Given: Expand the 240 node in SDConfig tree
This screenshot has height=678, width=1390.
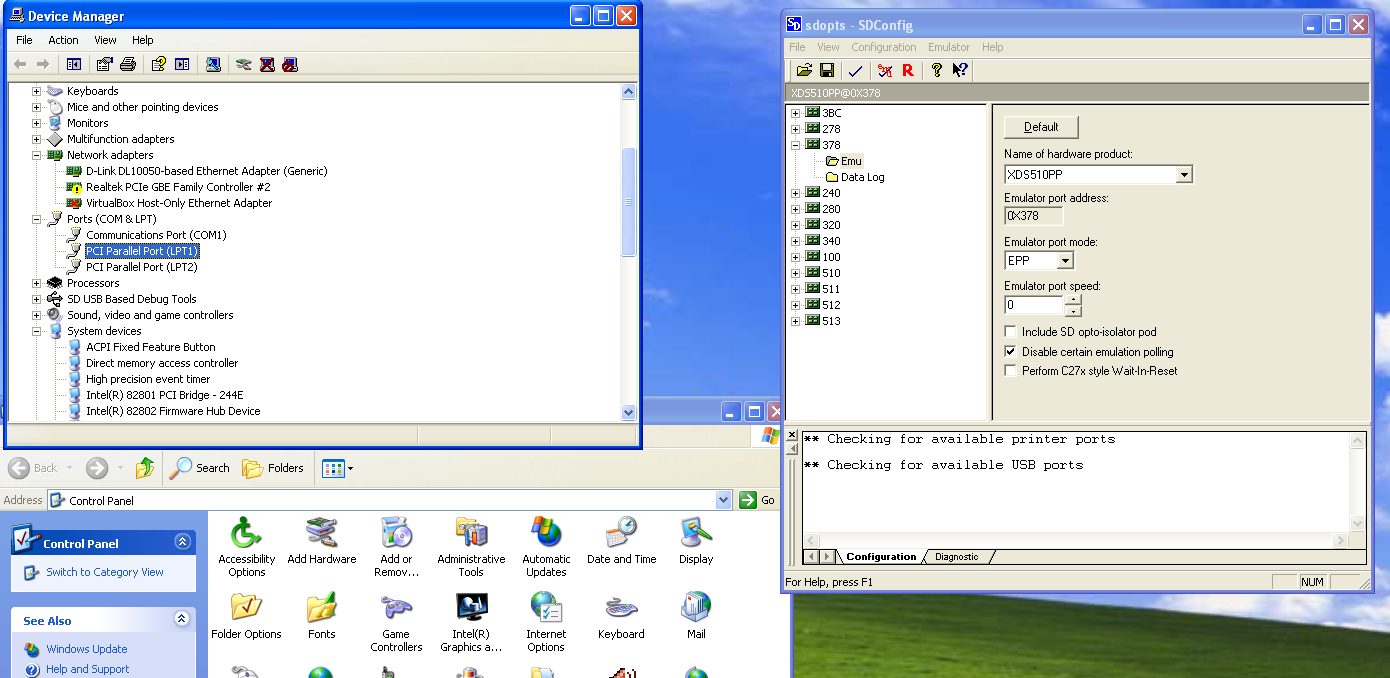Looking at the screenshot, I should coord(796,193).
